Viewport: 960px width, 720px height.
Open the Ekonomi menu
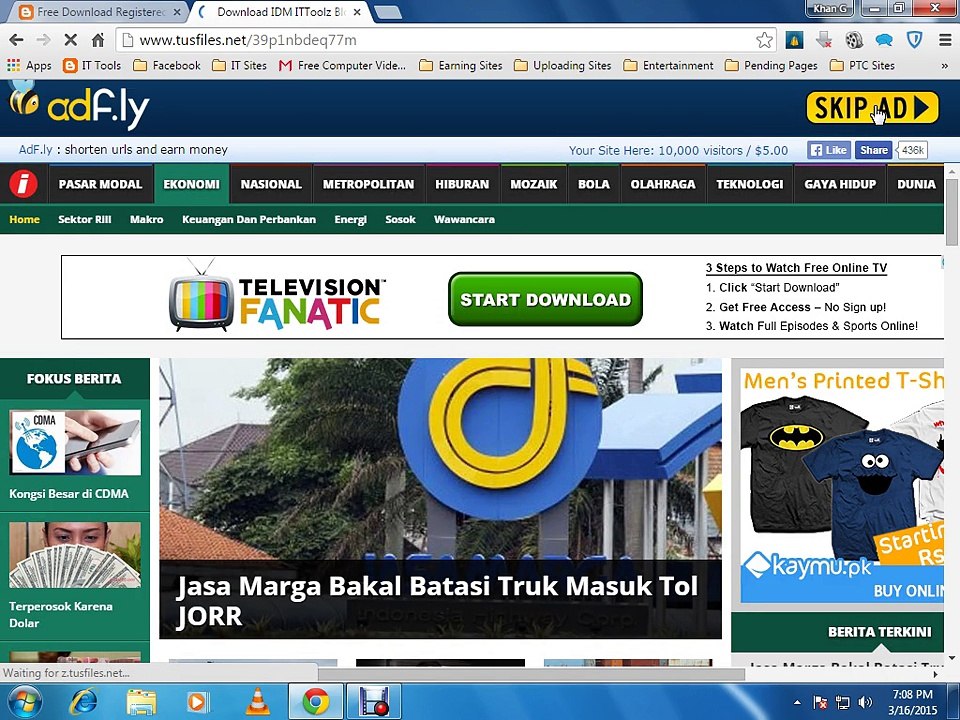(x=192, y=184)
